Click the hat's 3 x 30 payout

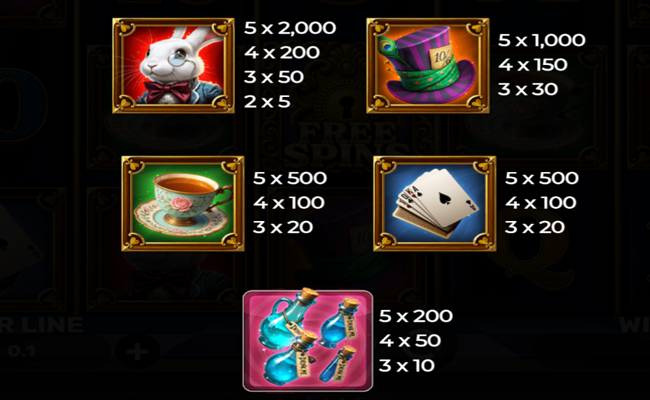528,89
